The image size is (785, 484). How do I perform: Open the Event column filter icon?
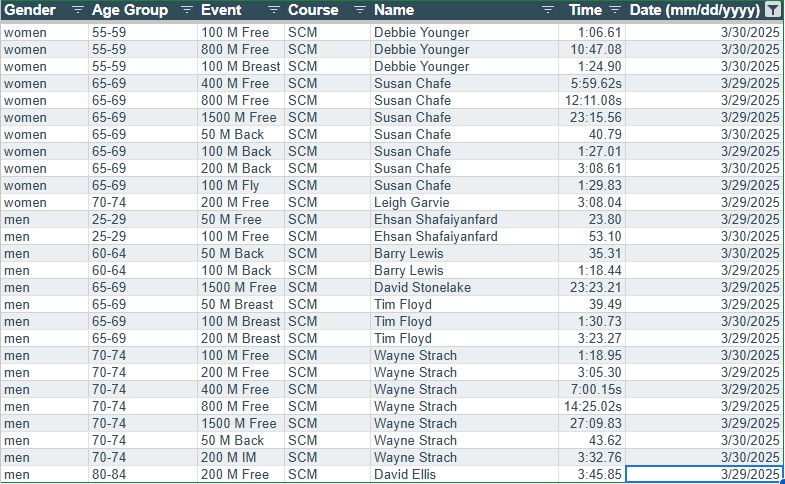coord(274,10)
